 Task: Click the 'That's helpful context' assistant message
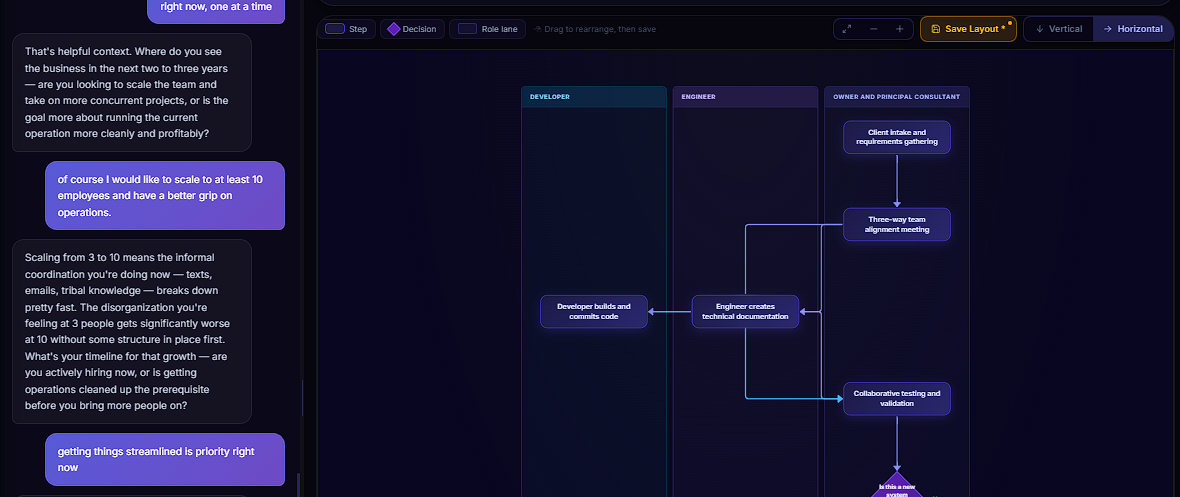[x=132, y=93]
